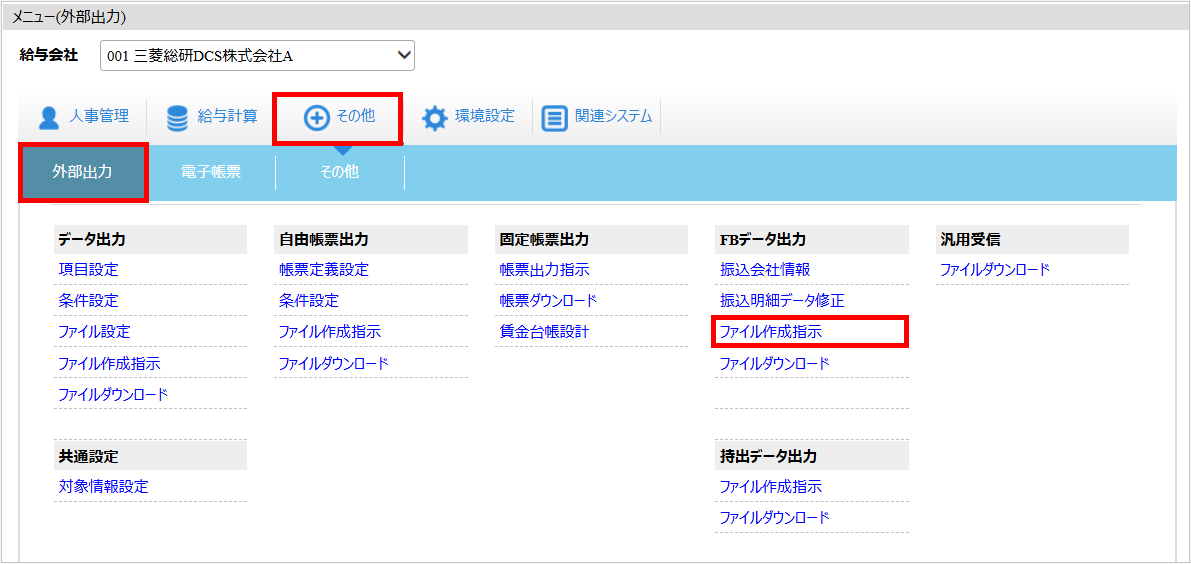
Task: Switch to the その他 submenu tab
Action: click(340, 172)
